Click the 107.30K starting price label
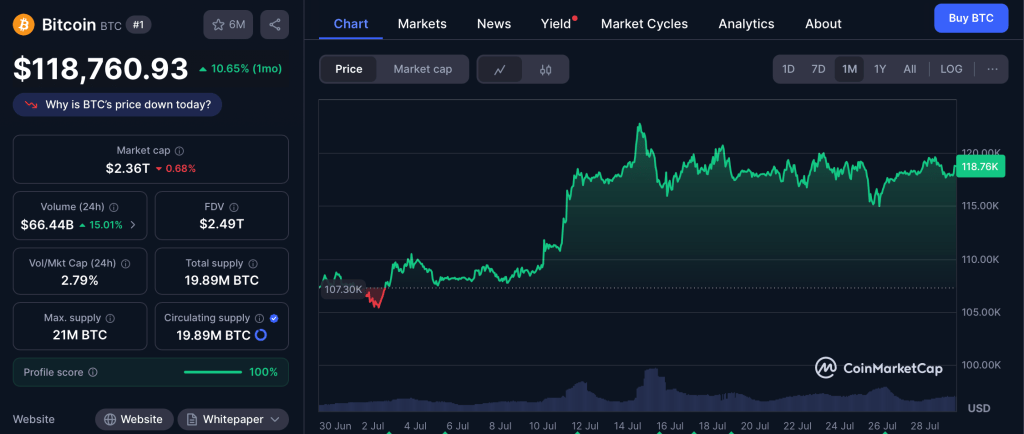The width and height of the screenshot is (1024, 434). pos(344,290)
